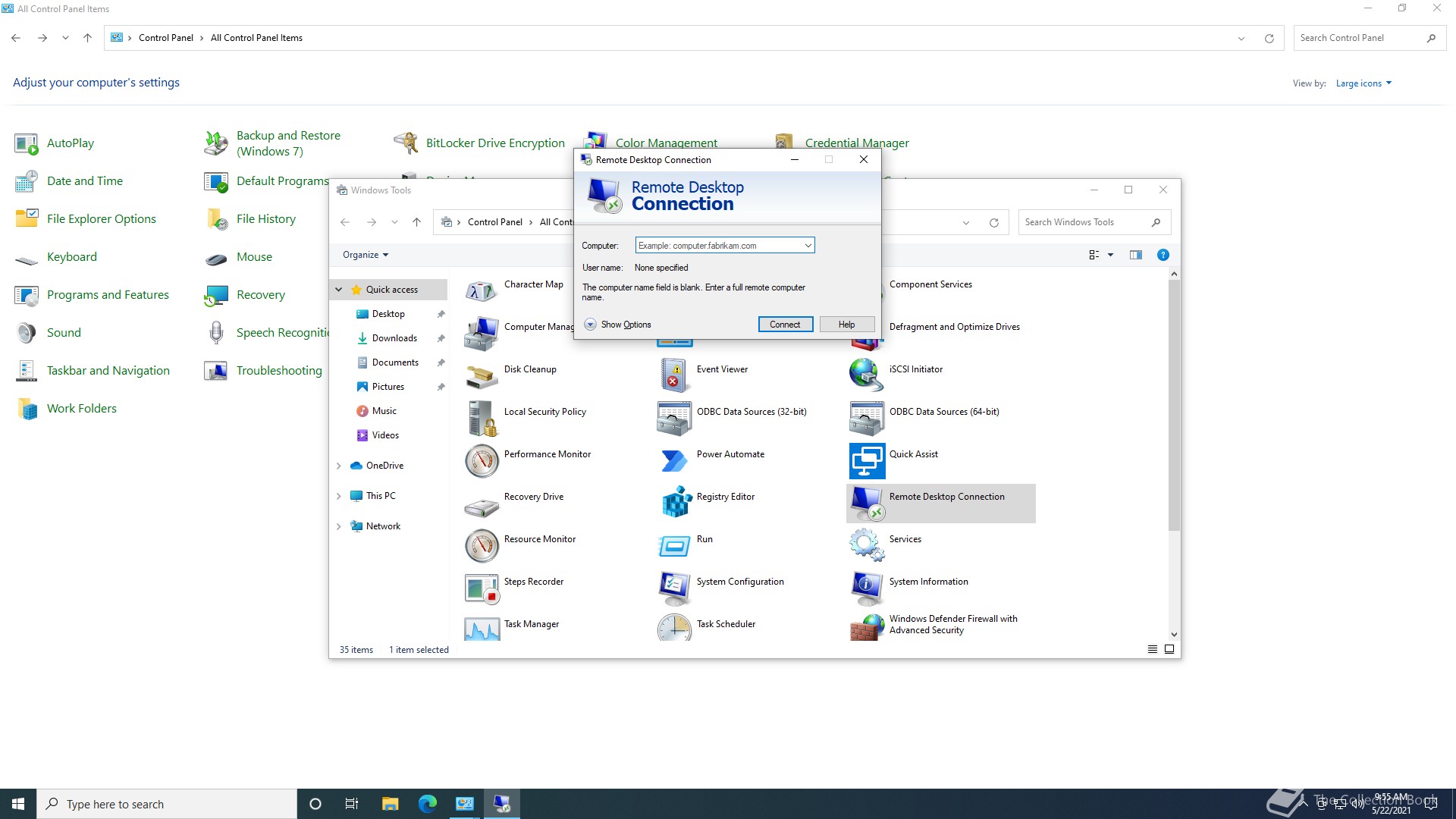The image size is (1456, 819).
Task: Open the Run tool icon
Action: tap(674, 546)
